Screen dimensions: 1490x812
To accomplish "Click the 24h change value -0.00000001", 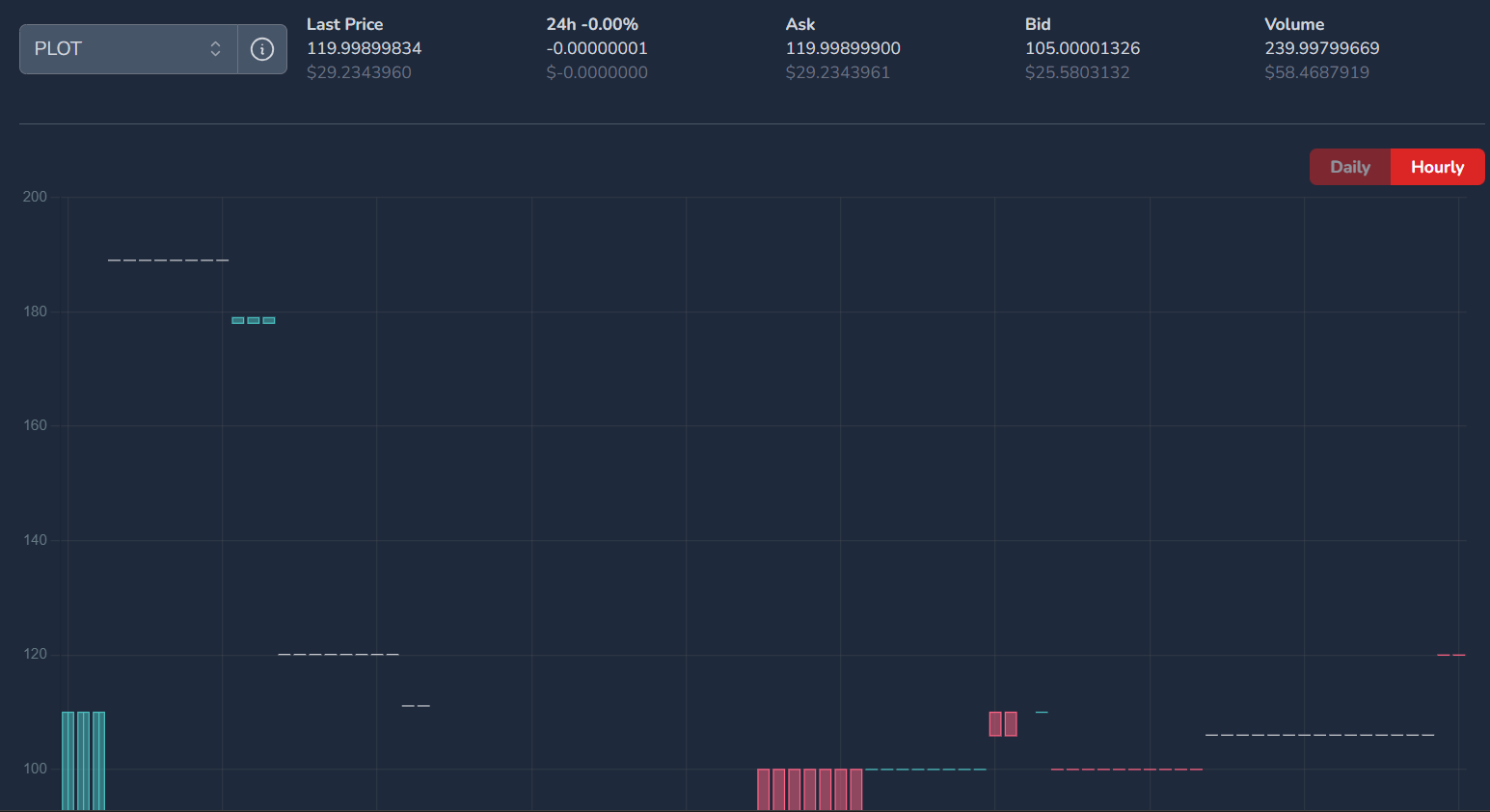I will [x=597, y=48].
